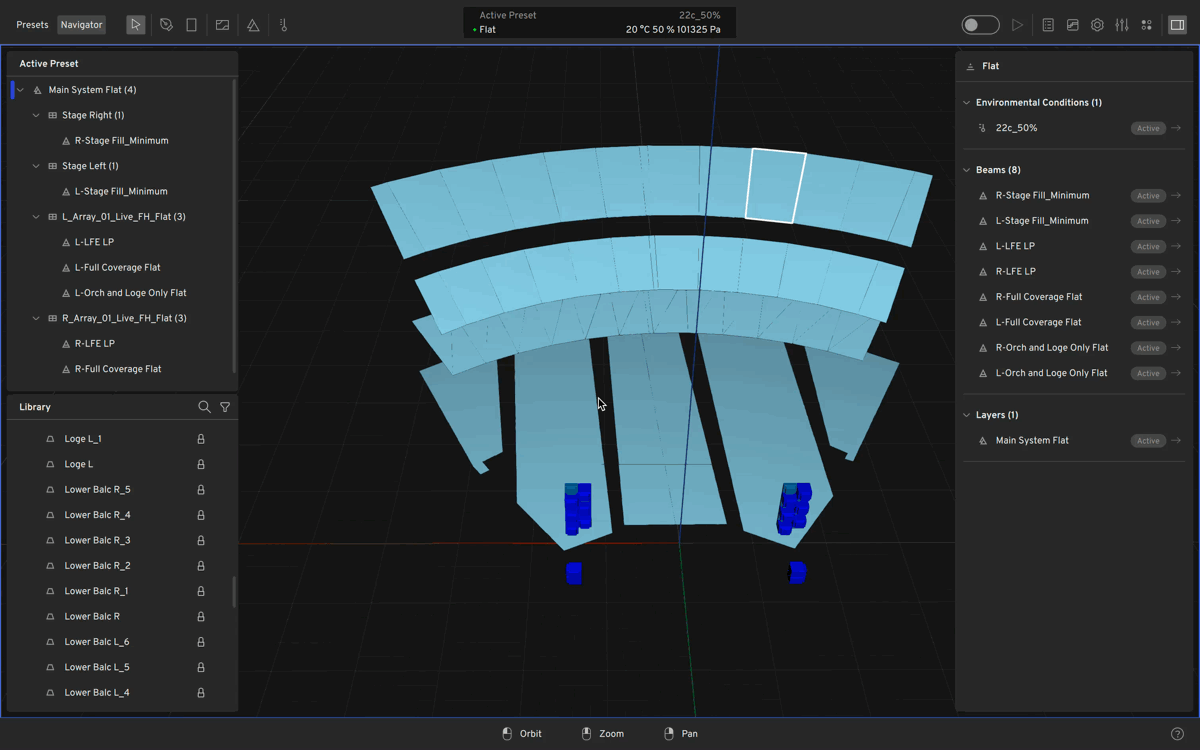The image size is (1200, 750).
Task: Click the triangle beam icon in toolbar
Action: pos(253,25)
